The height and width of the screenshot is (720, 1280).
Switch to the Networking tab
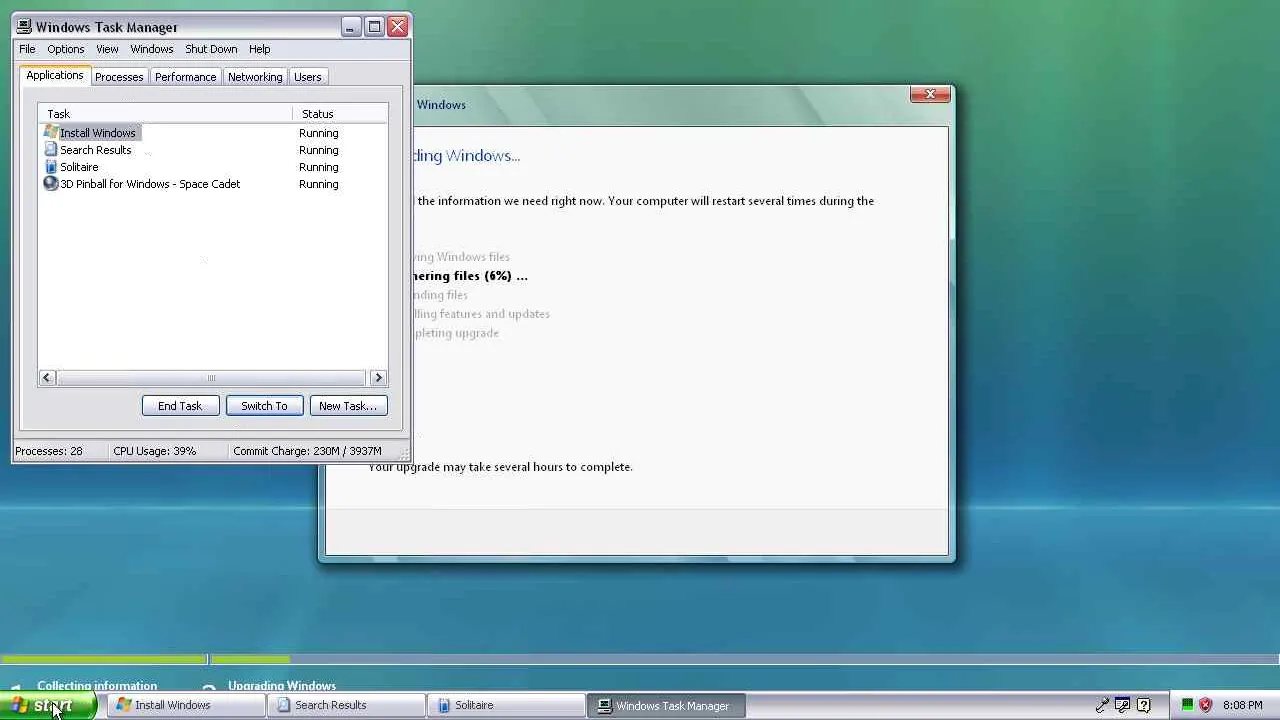click(x=255, y=77)
